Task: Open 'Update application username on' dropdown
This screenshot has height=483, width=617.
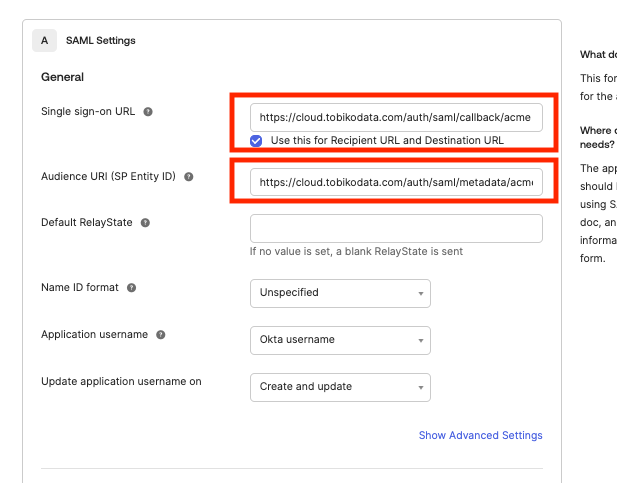Action: [340, 387]
